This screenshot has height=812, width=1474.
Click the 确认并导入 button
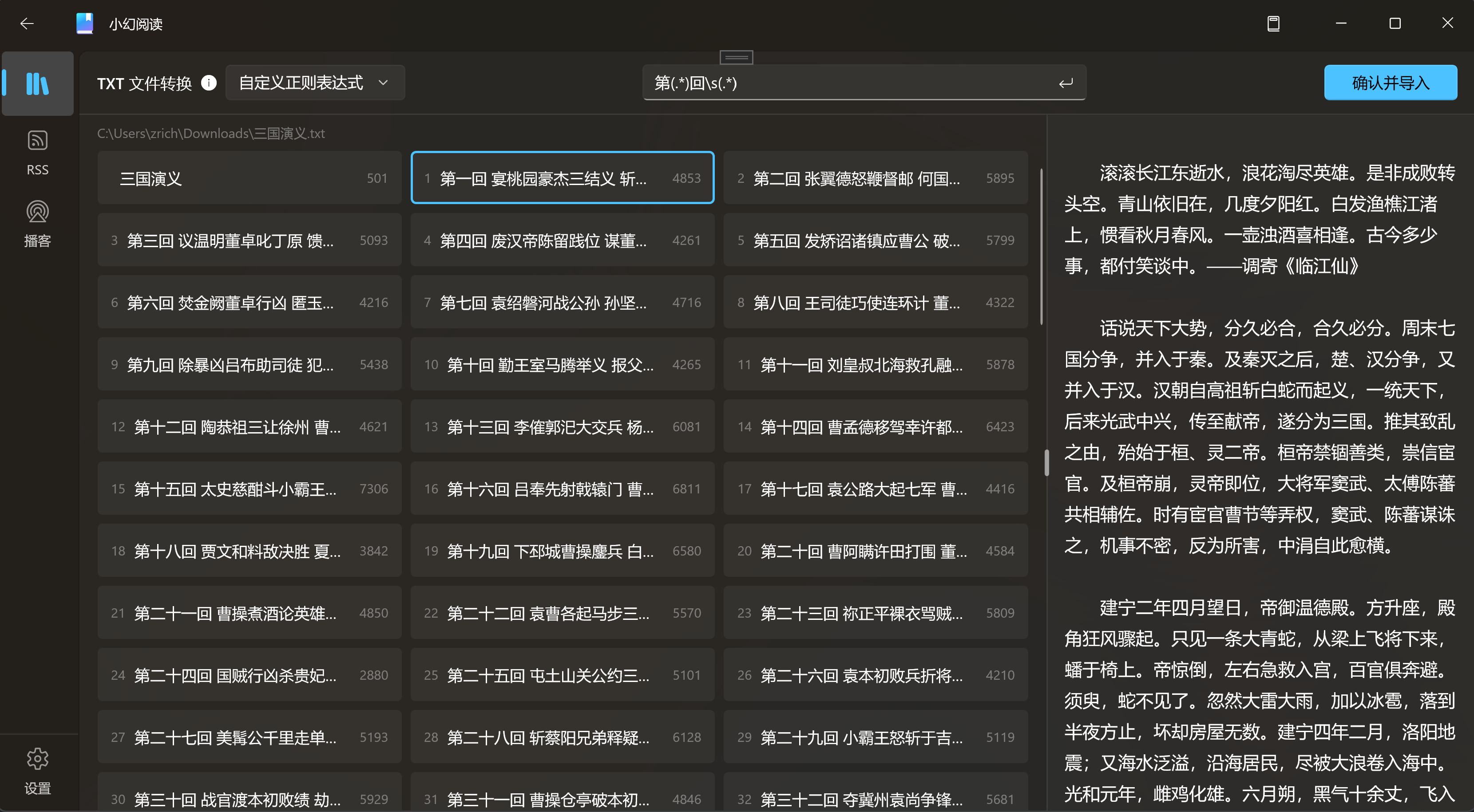[x=1391, y=83]
